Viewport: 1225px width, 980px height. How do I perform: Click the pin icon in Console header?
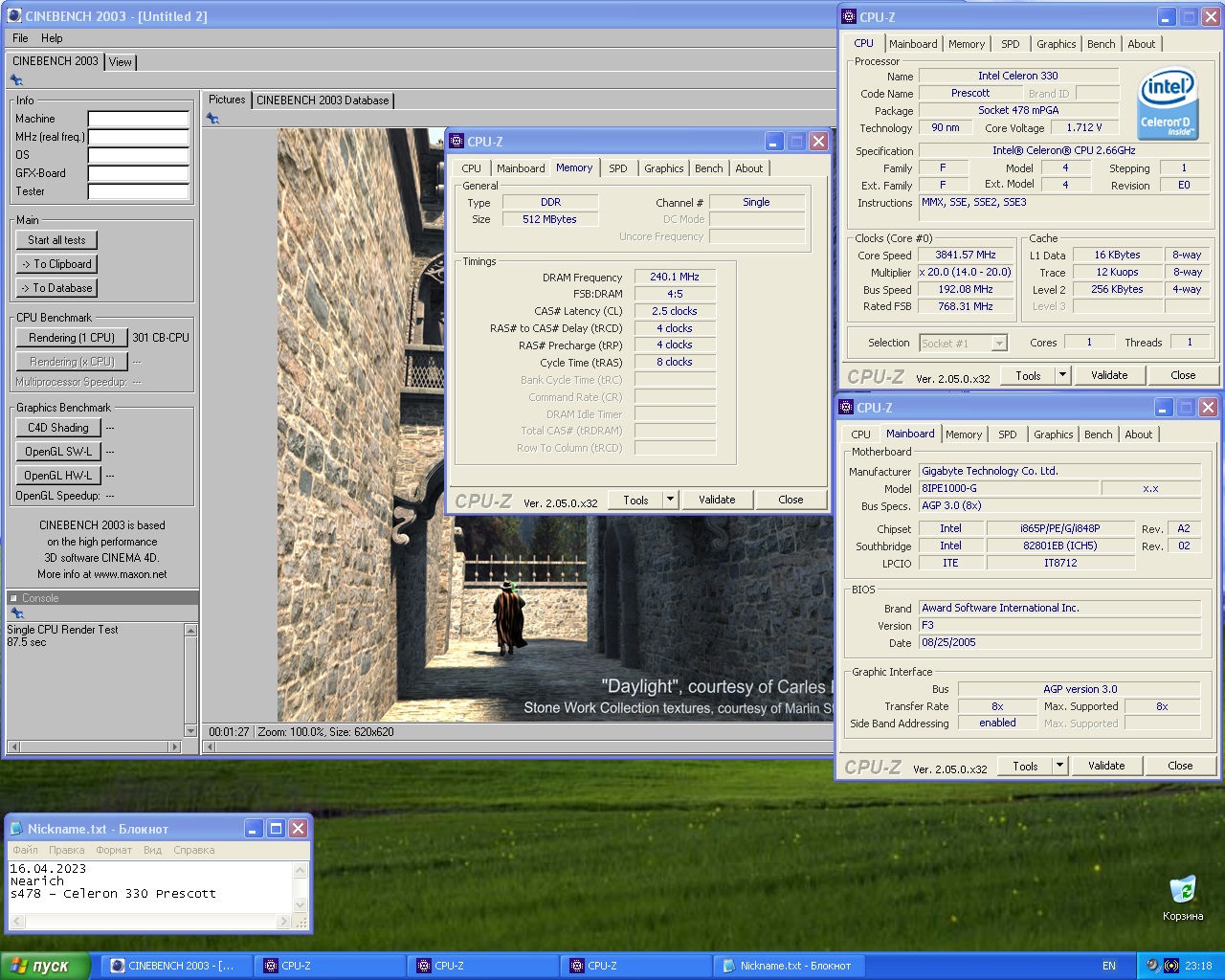click(x=16, y=612)
